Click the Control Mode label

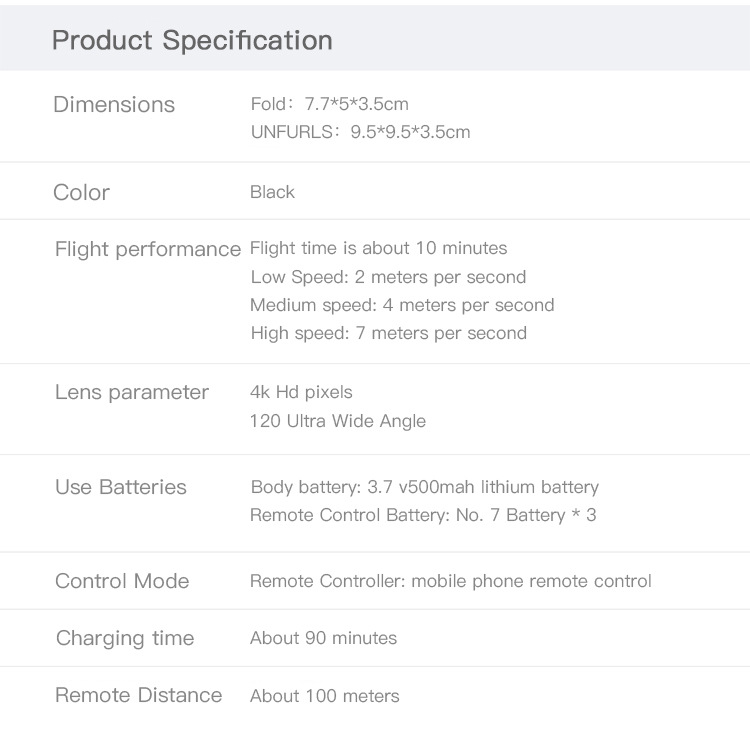pos(122,581)
